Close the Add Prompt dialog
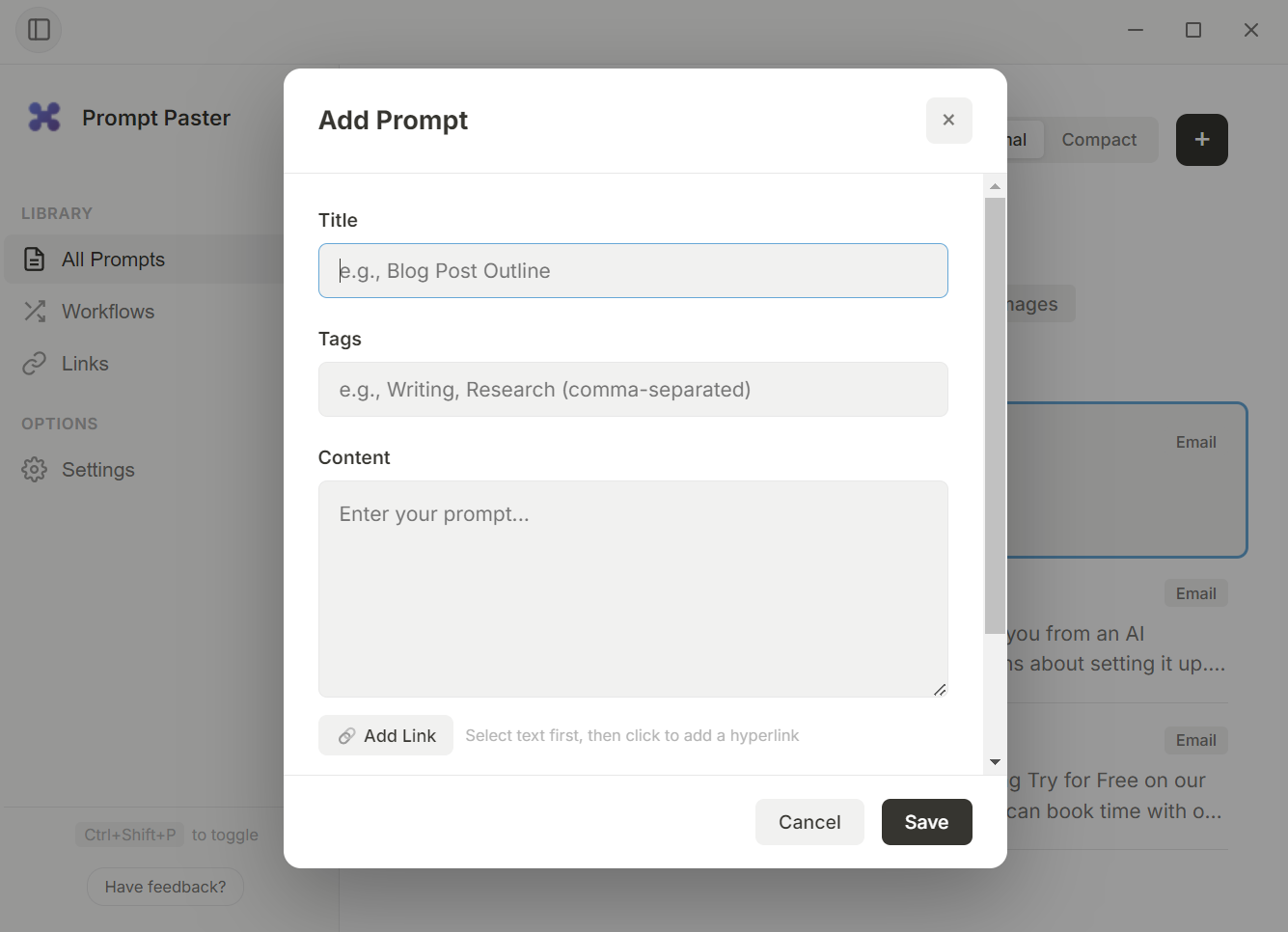 pos(948,120)
